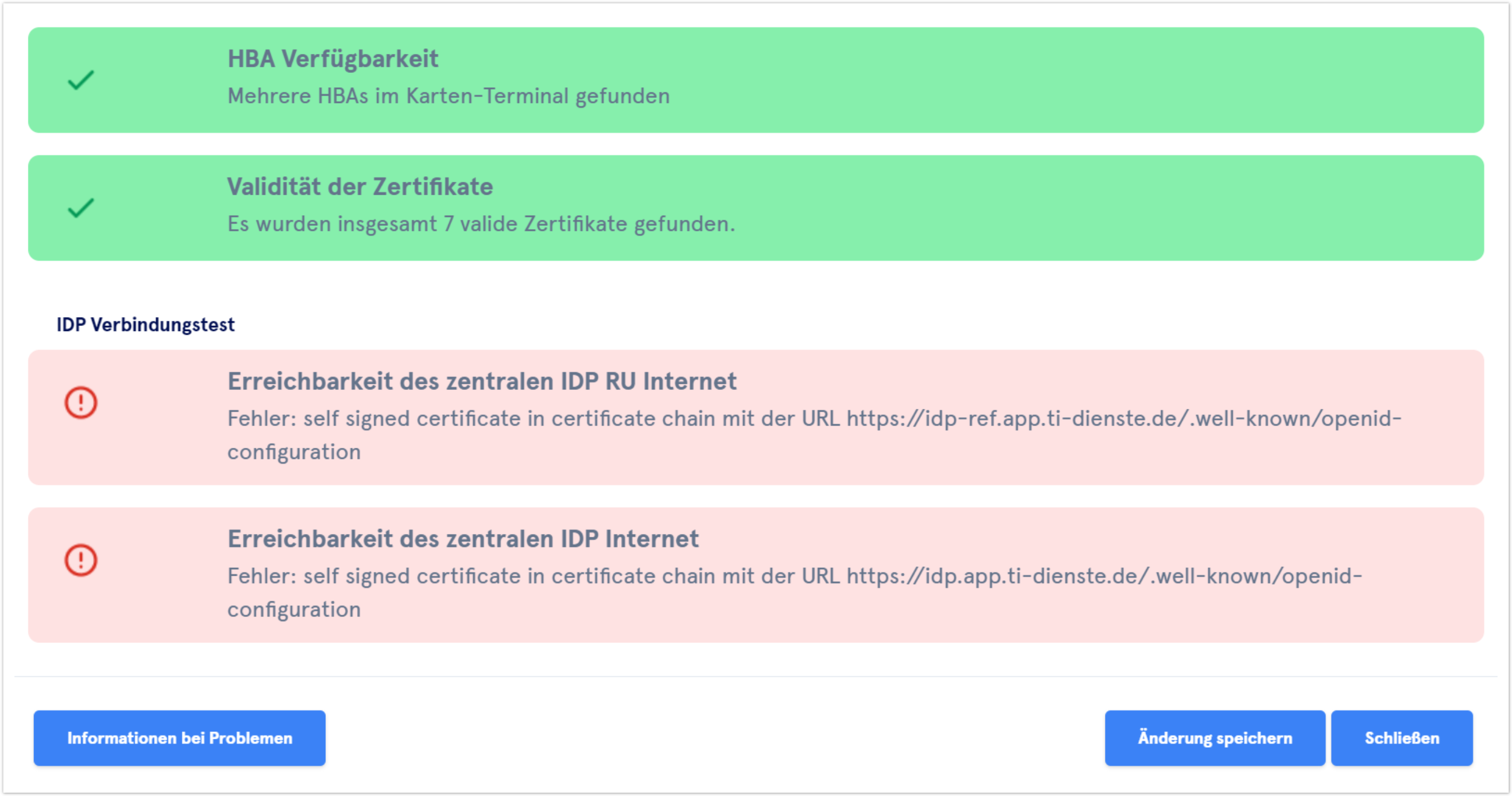Click the word configuration in the IDP RU card
Image resolution: width=1512 pixels, height=796 pixels.
pos(294,452)
